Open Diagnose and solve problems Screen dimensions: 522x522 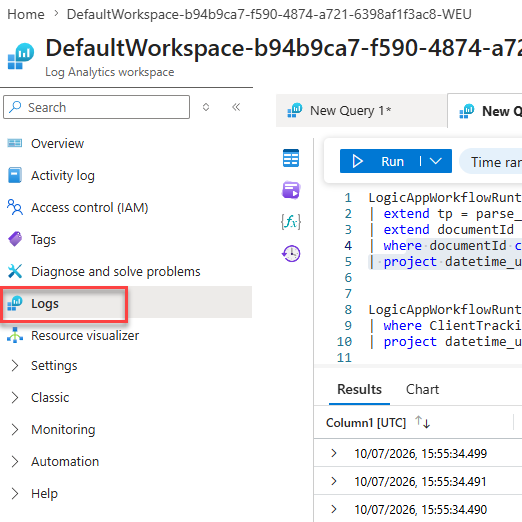[x=116, y=271]
